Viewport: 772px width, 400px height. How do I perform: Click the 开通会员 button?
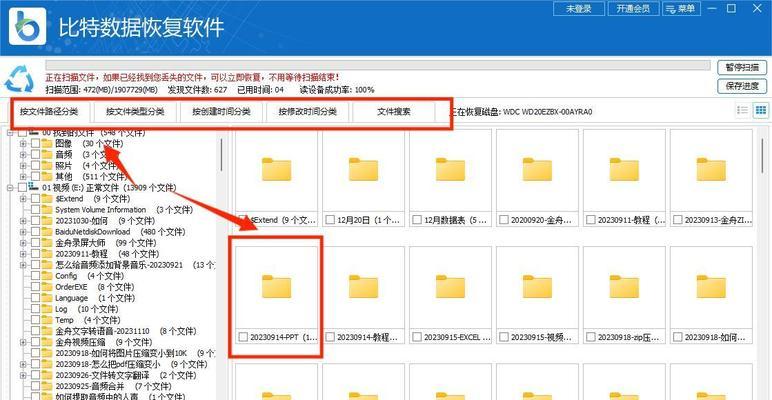(633, 8)
